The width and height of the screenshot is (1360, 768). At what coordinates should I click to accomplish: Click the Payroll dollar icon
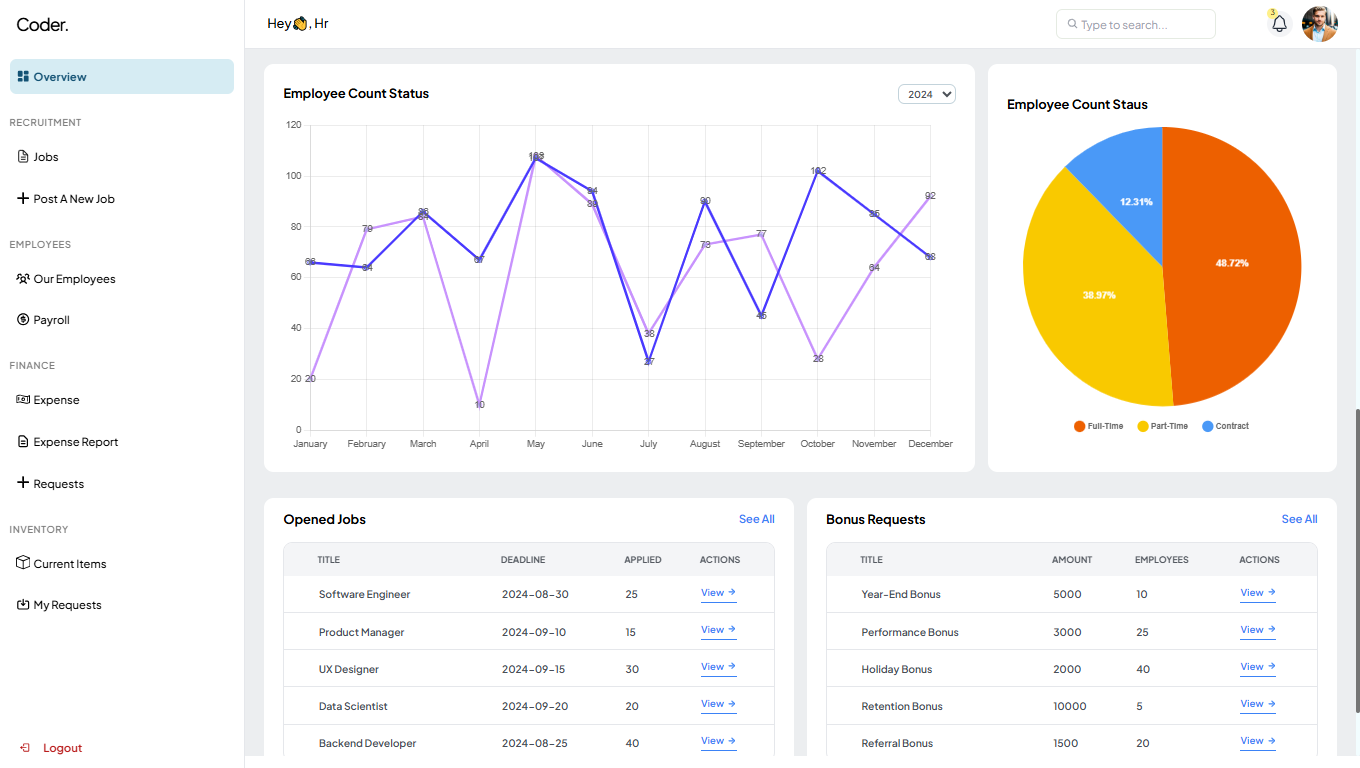23,320
